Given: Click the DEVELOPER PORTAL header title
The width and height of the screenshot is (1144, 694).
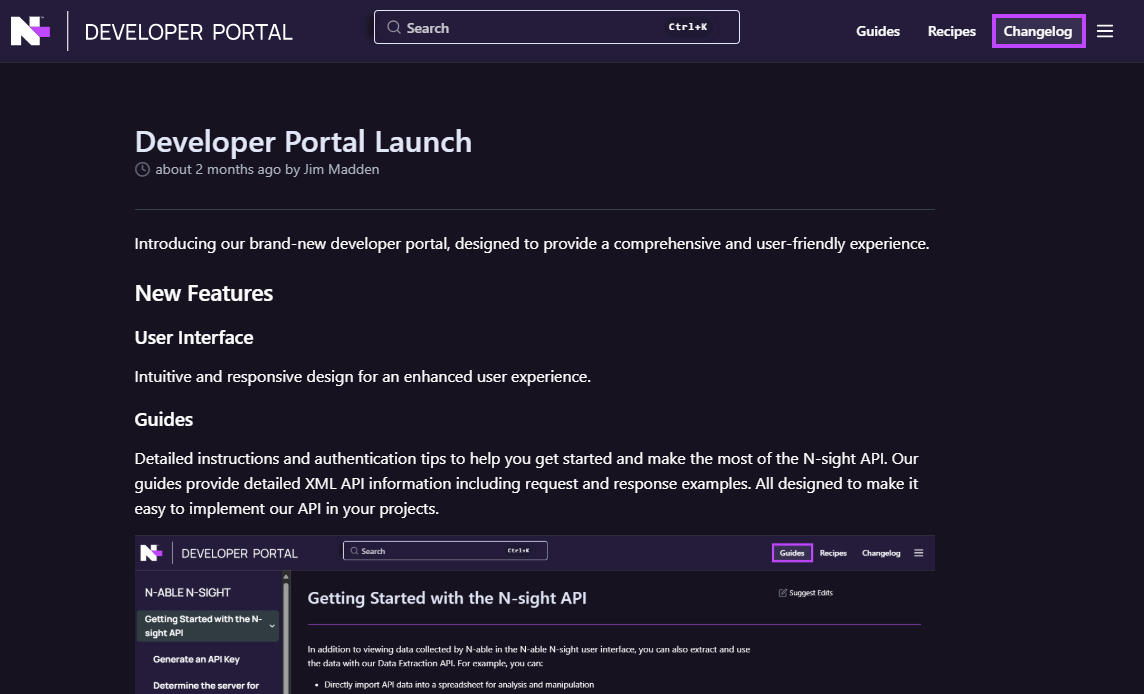Looking at the screenshot, I should [188, 32].
